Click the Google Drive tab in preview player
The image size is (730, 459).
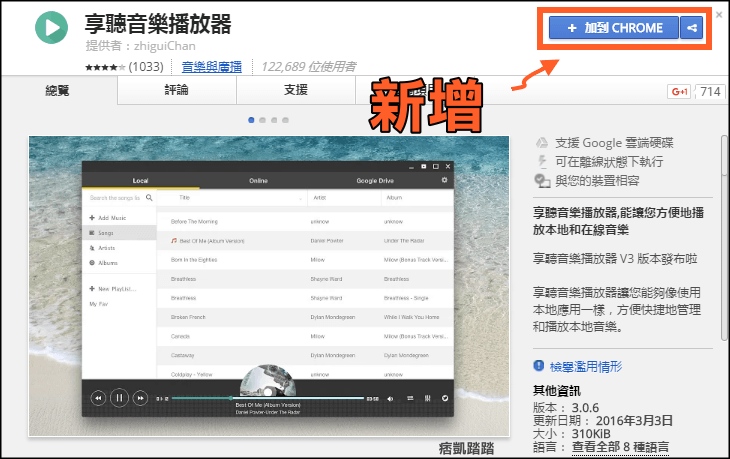375,181
